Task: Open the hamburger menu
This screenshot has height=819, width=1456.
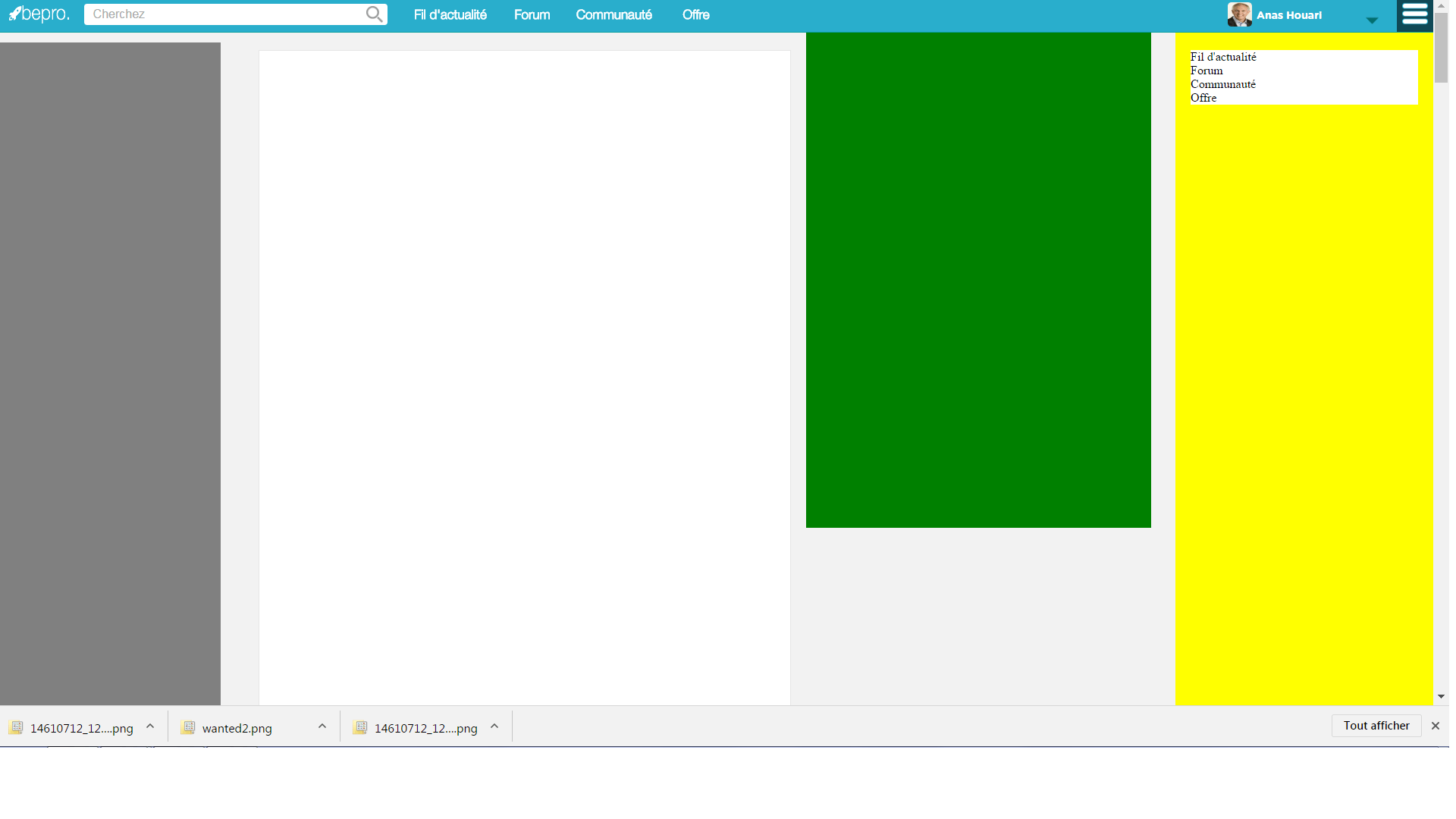Action: coord(1414,15)
